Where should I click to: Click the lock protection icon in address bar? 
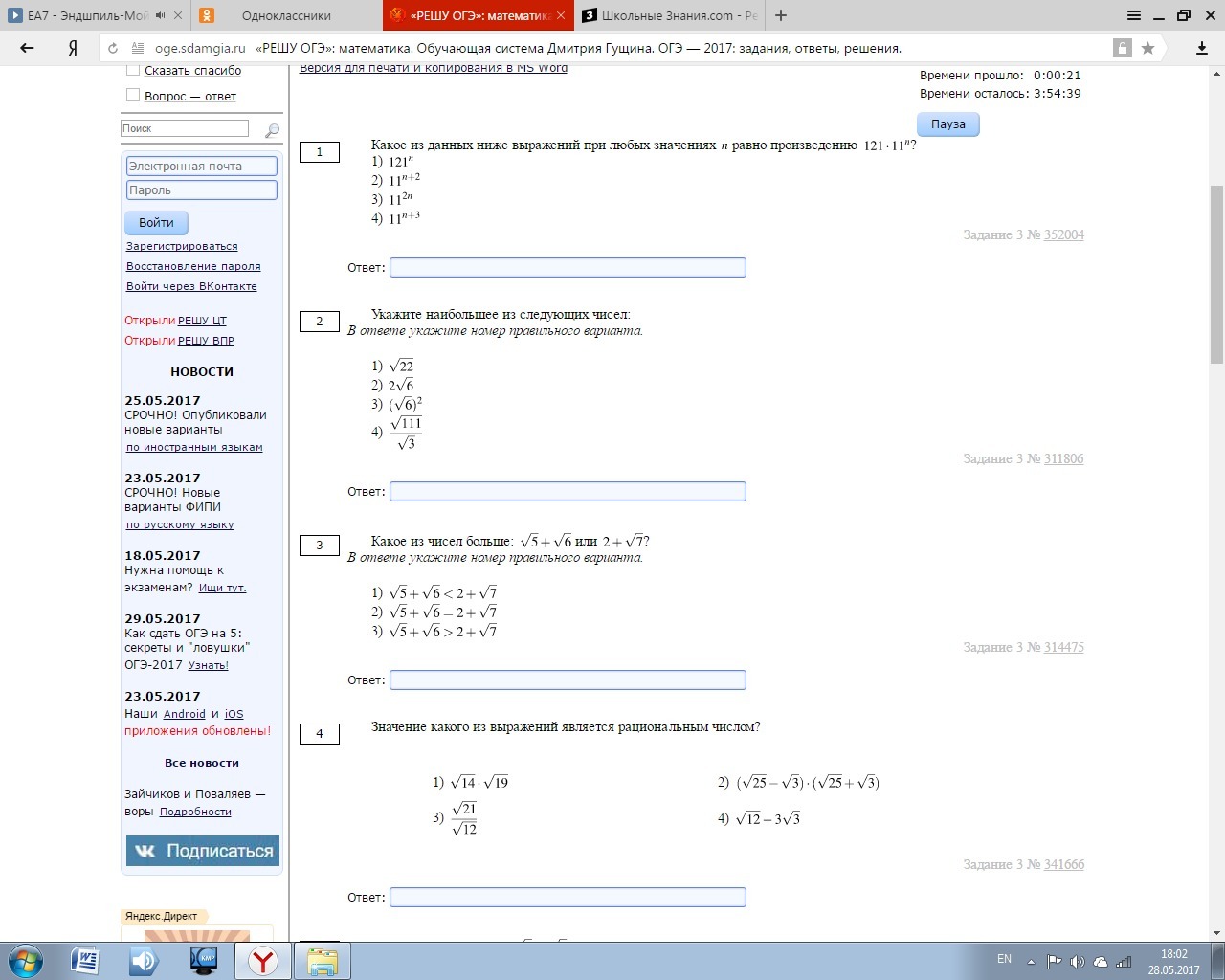[x=1123, y=48]
